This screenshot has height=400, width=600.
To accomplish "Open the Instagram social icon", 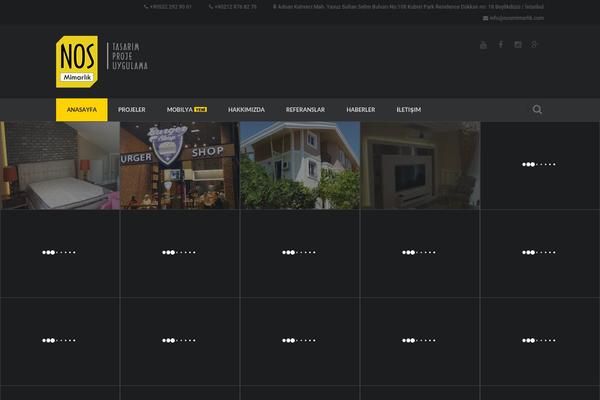I will [518, 44].
